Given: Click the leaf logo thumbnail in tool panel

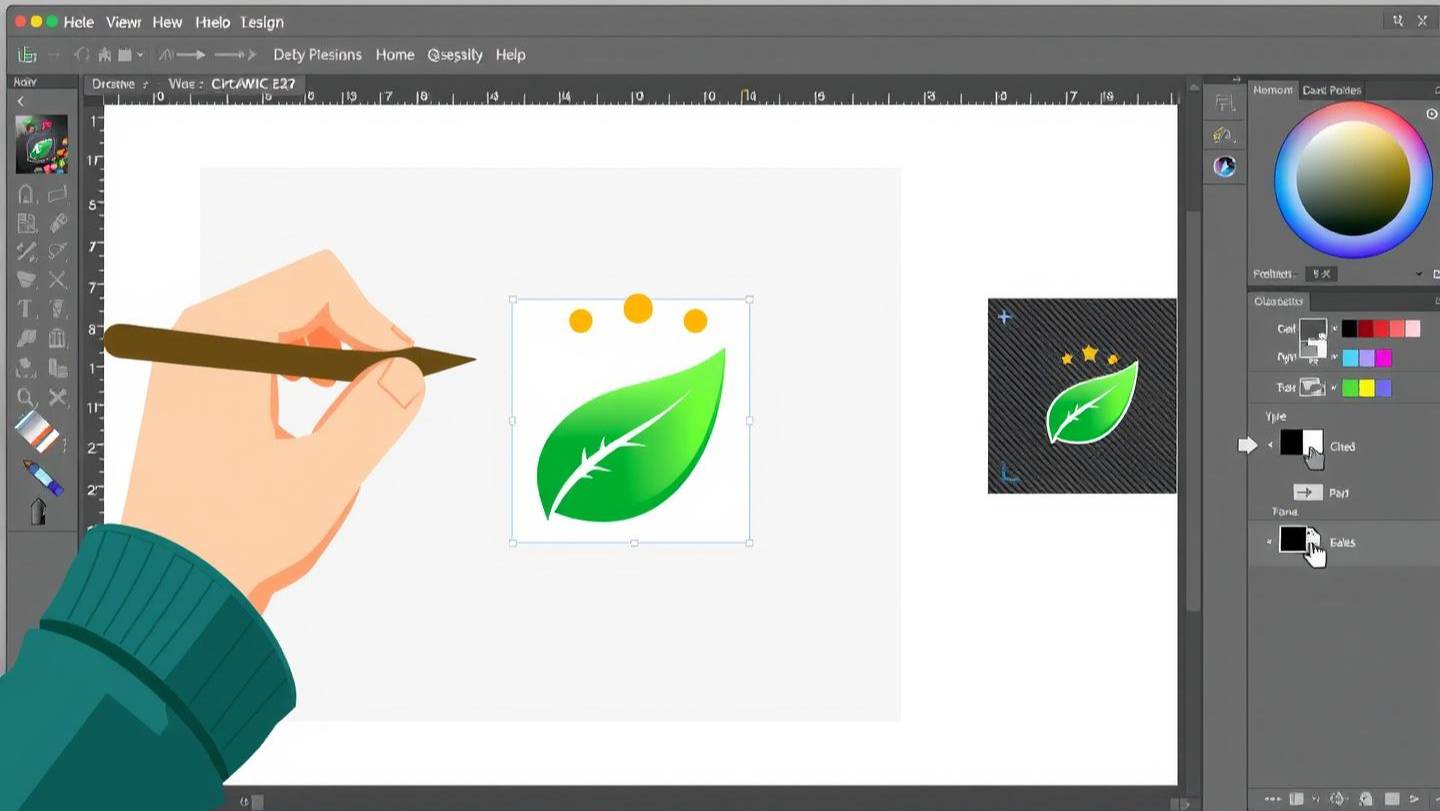Looking at the screenshot, I should click(42, 144).
